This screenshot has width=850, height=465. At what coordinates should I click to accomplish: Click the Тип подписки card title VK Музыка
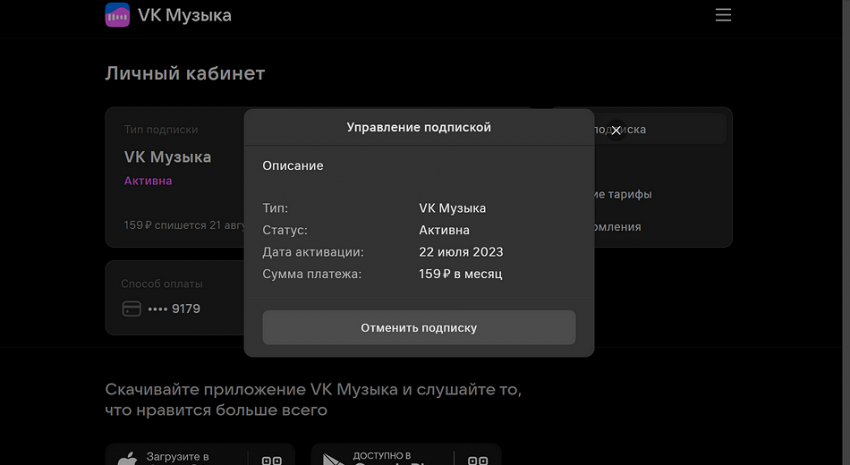pos(167,157)
